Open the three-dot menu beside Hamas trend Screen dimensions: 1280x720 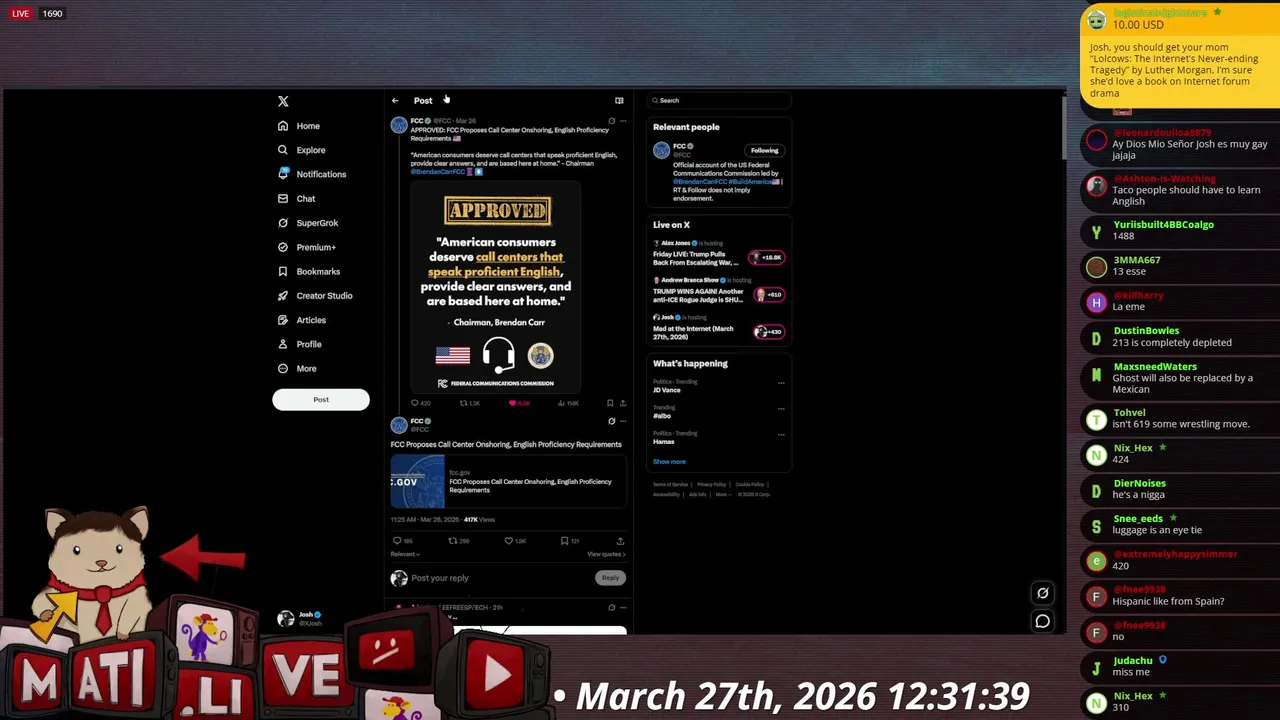click(x=781, y=434)
